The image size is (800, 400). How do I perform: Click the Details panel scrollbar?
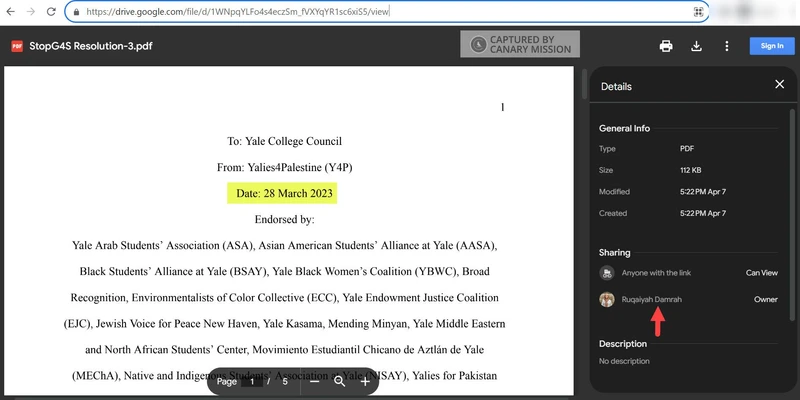click(x=792, y=214)
